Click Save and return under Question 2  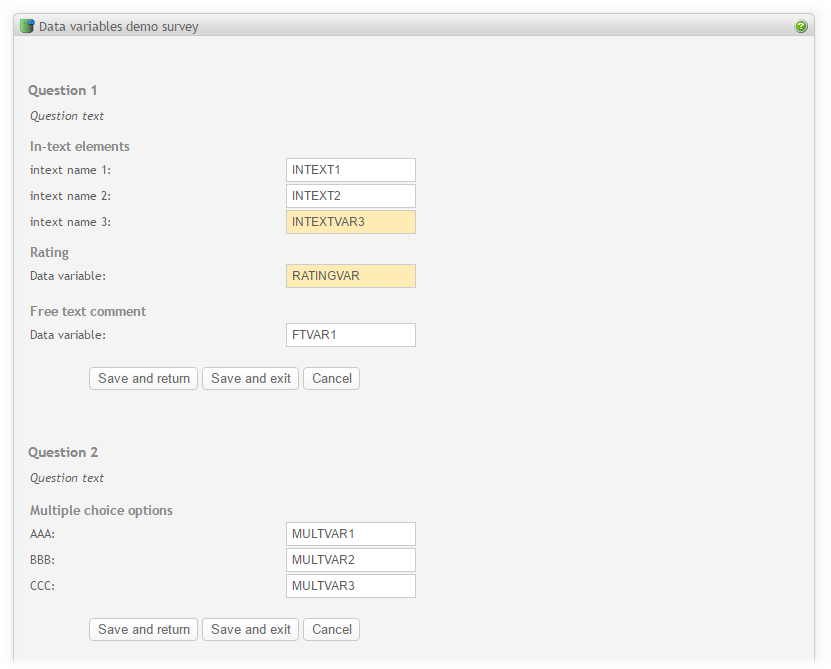pos(144,629)
